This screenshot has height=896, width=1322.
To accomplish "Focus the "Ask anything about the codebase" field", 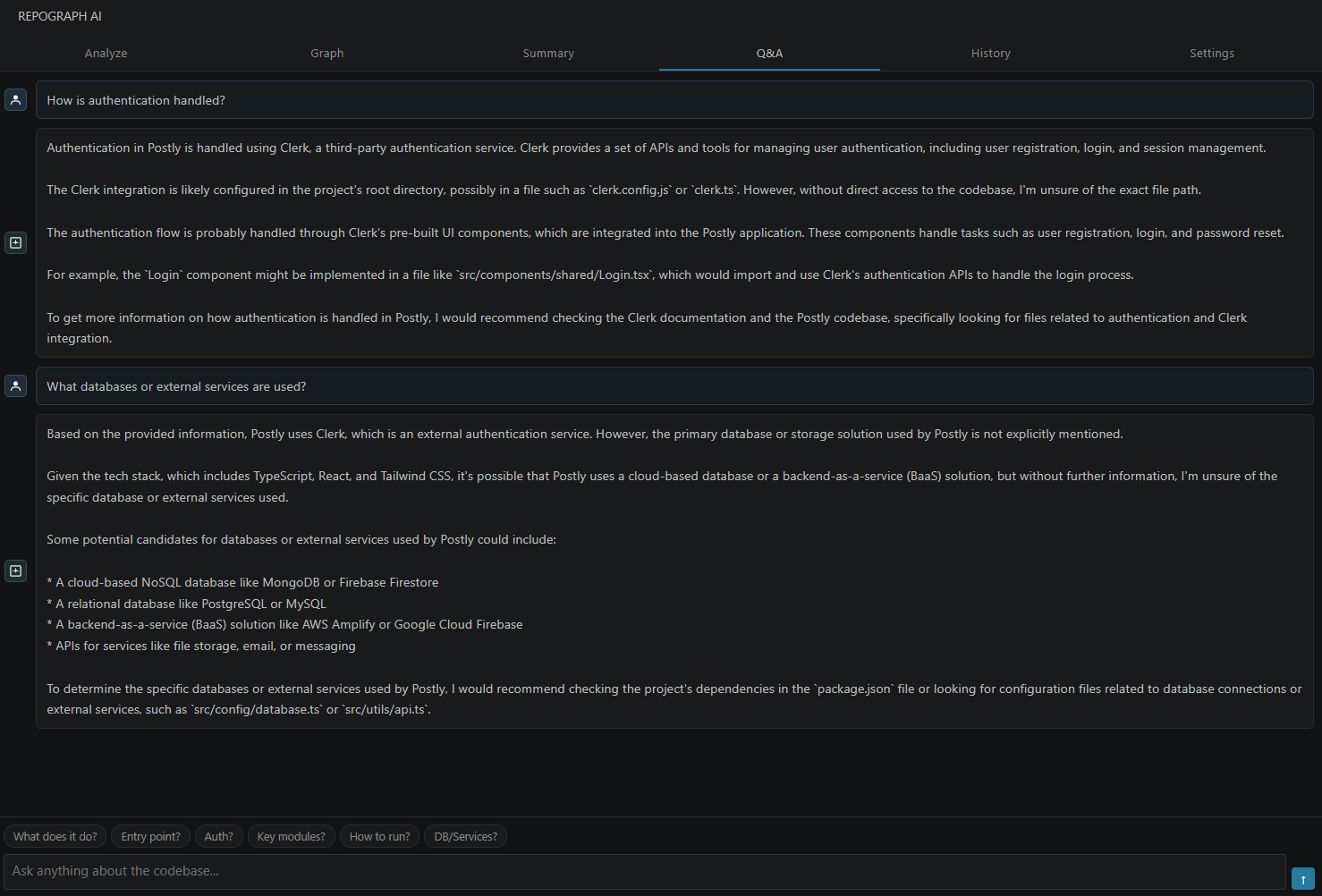I will click(644, 871).
